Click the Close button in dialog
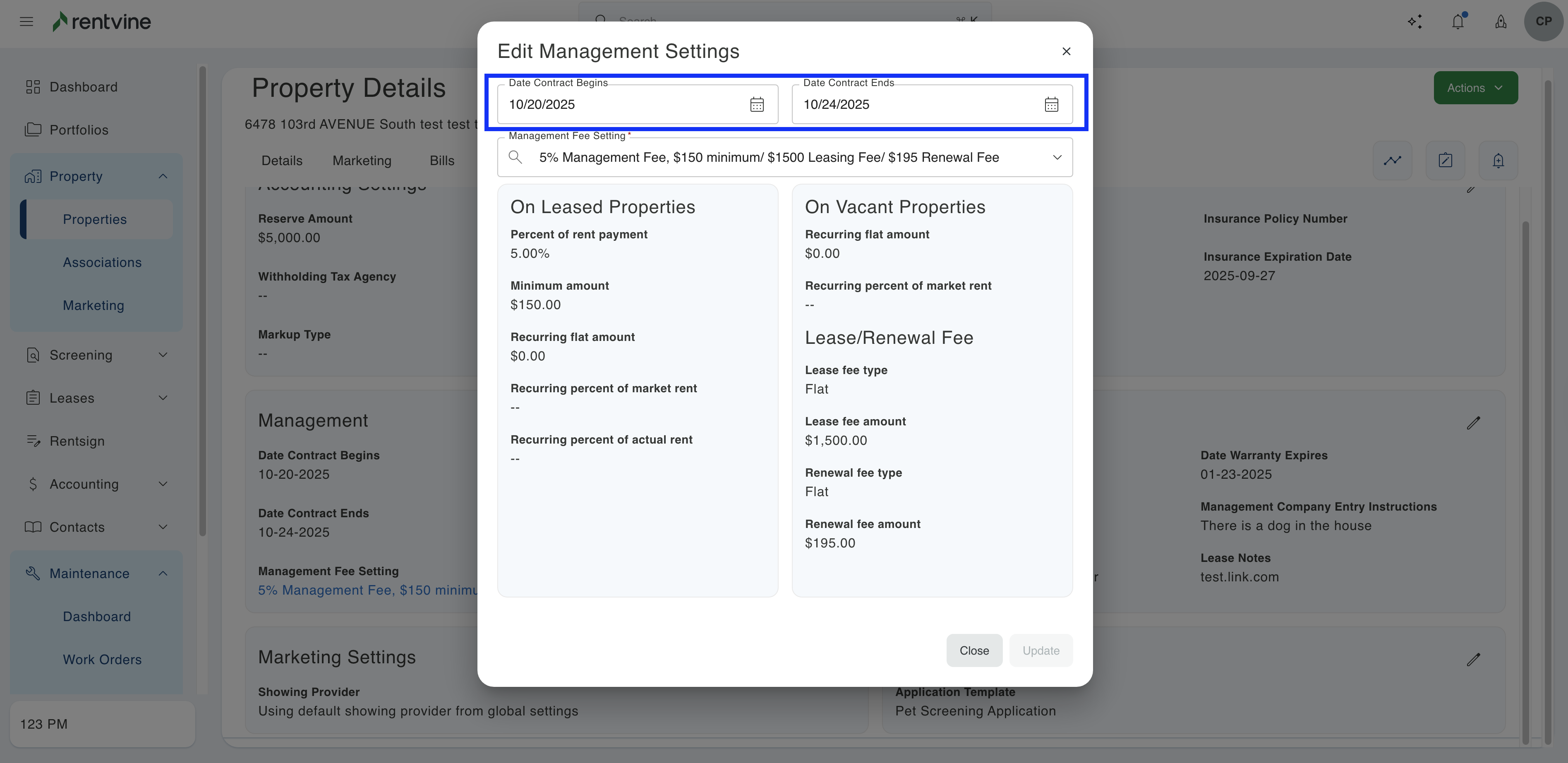1568x763 pixels. coord(974,650)
